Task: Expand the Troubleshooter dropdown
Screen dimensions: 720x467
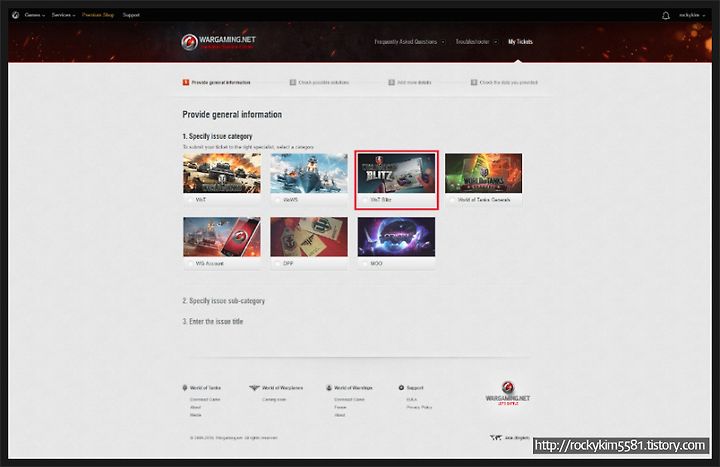Action: 476,42
